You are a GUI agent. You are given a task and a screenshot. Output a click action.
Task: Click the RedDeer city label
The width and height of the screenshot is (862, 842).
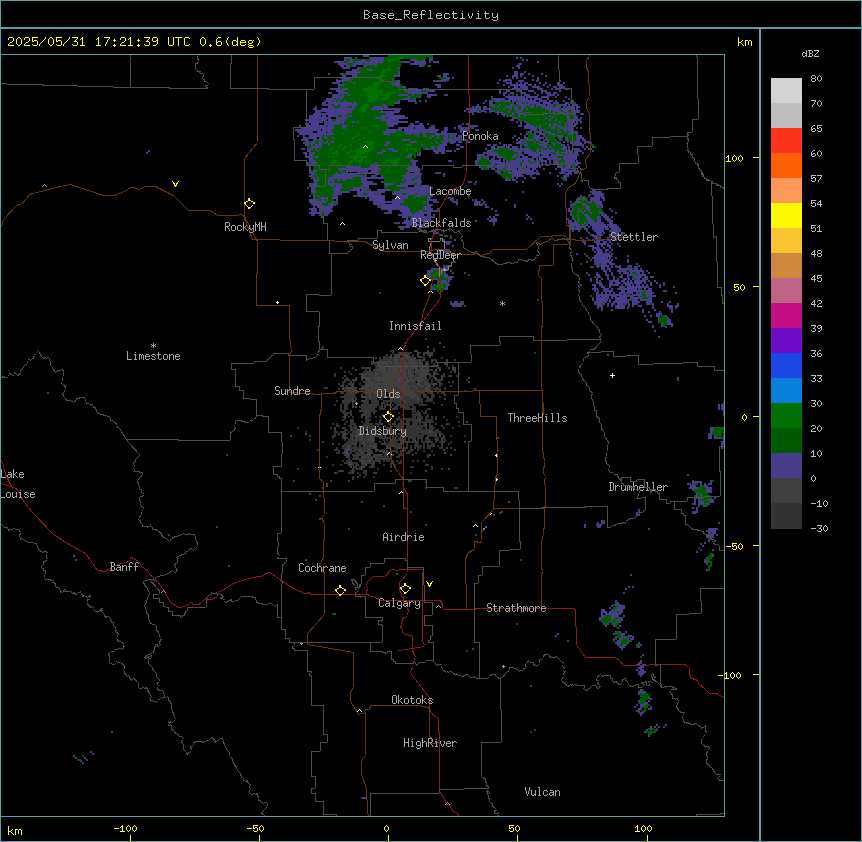tap(440, 255)
